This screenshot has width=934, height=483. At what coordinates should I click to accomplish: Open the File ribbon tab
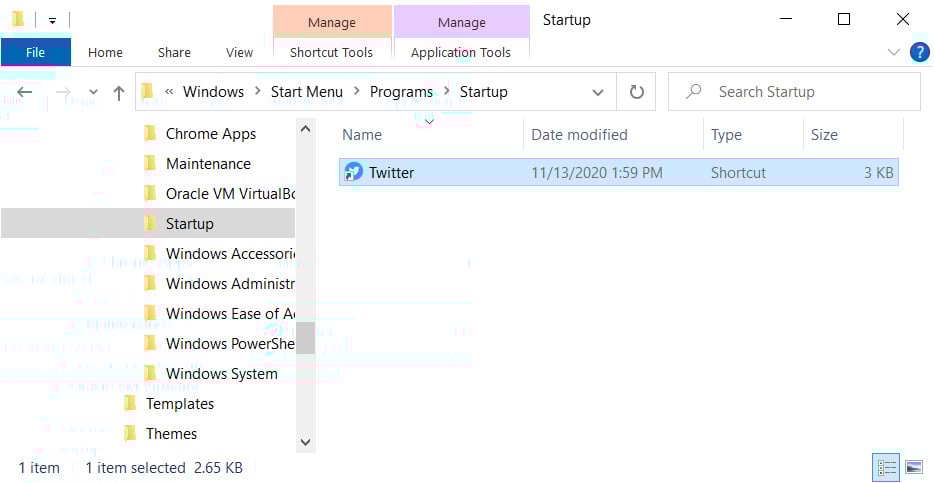[36, 52]
